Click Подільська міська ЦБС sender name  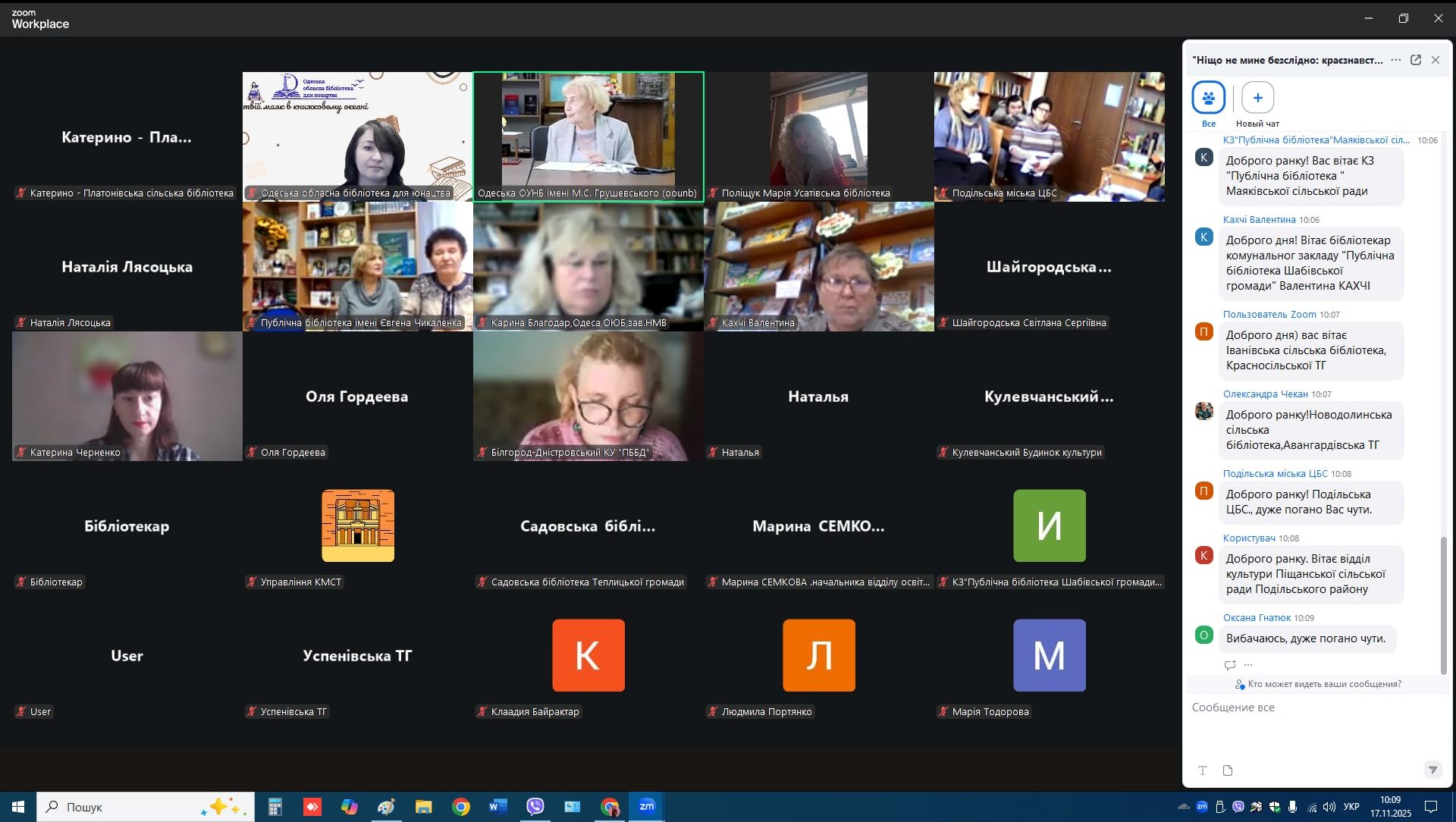point(1275,474)
